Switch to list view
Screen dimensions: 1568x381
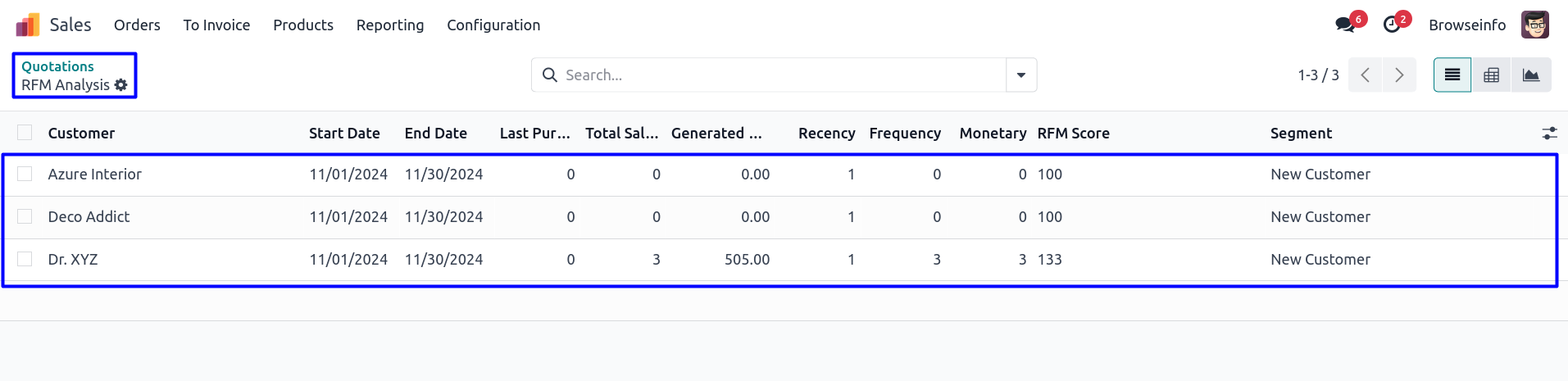pyautogui.click(x=1452, y=75)
